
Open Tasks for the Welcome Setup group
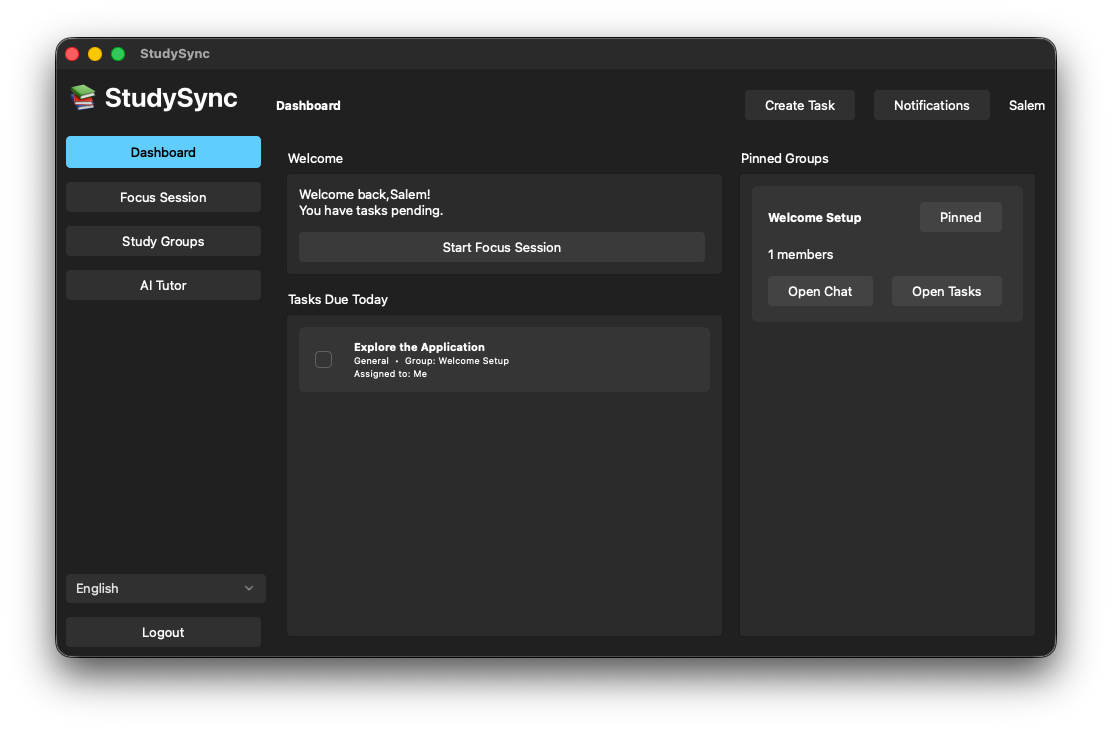point(946,291)
